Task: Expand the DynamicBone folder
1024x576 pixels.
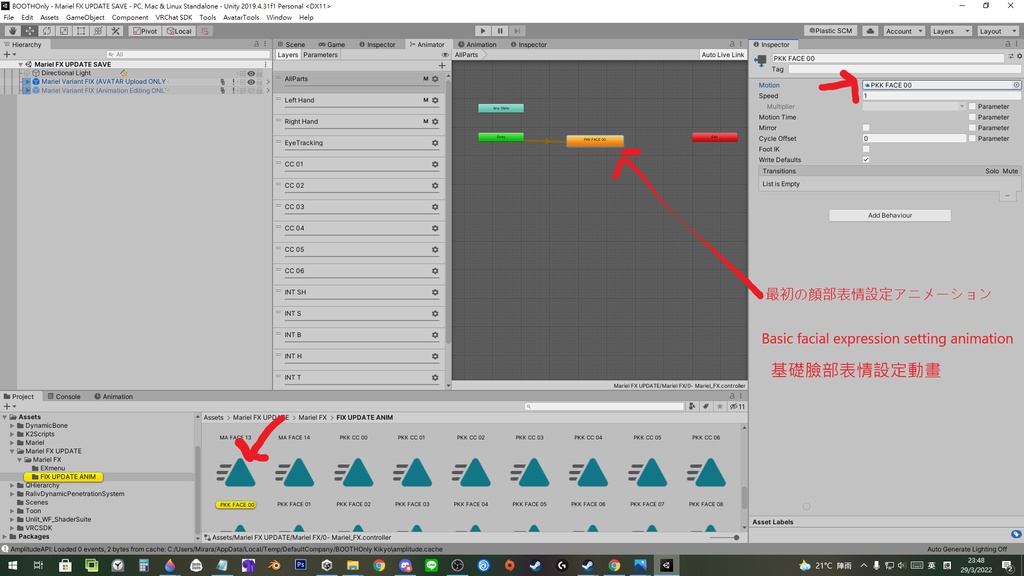Action: (12, 426)
